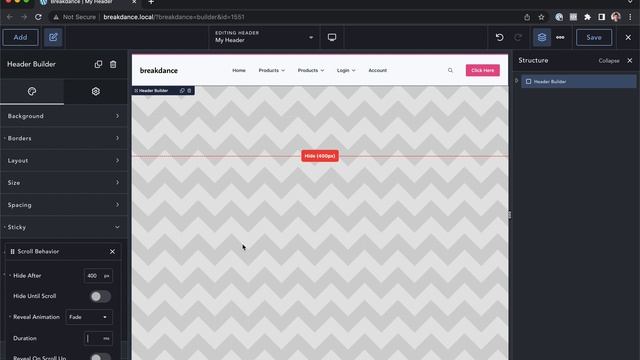Click the pink Click Here button
Image resolution: width=640 pixels, height=360 pixels.
point(482,70)
